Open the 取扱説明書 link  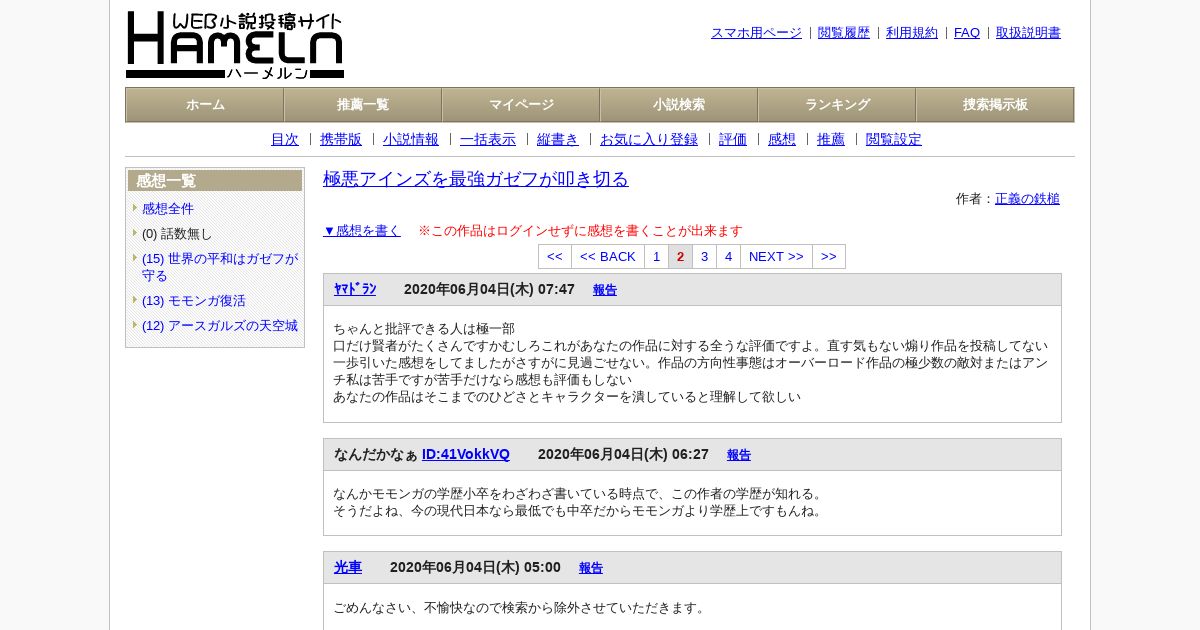point(1028,33)
